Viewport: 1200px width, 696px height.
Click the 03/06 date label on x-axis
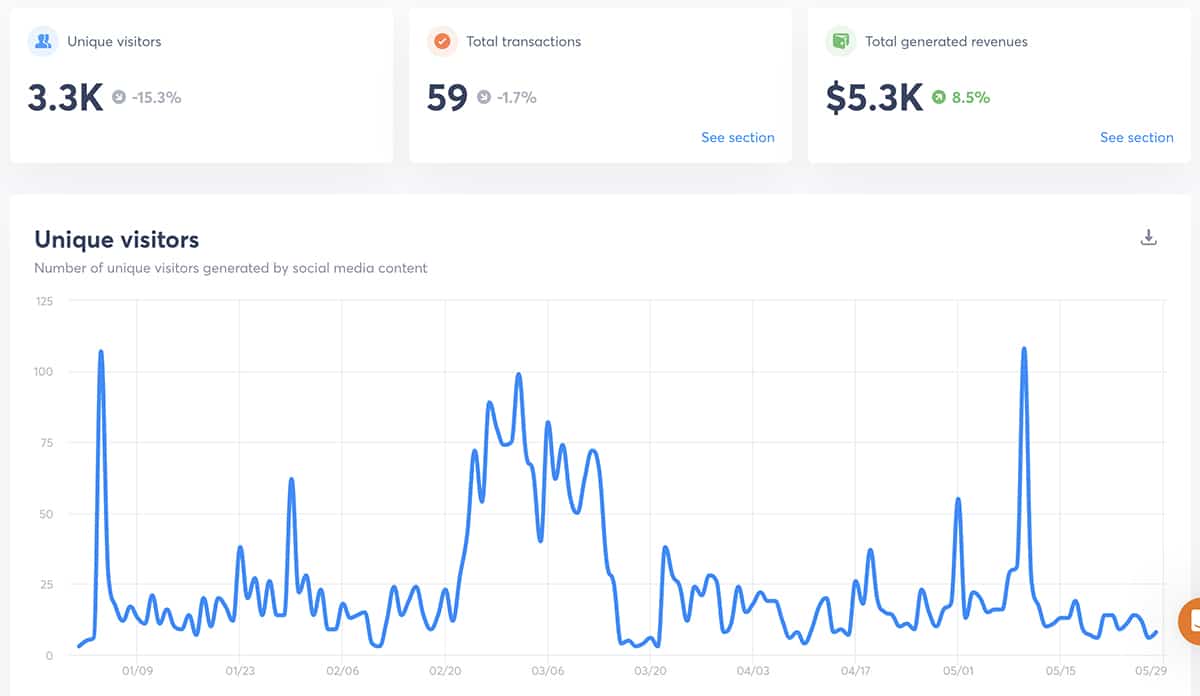[547, 671]
